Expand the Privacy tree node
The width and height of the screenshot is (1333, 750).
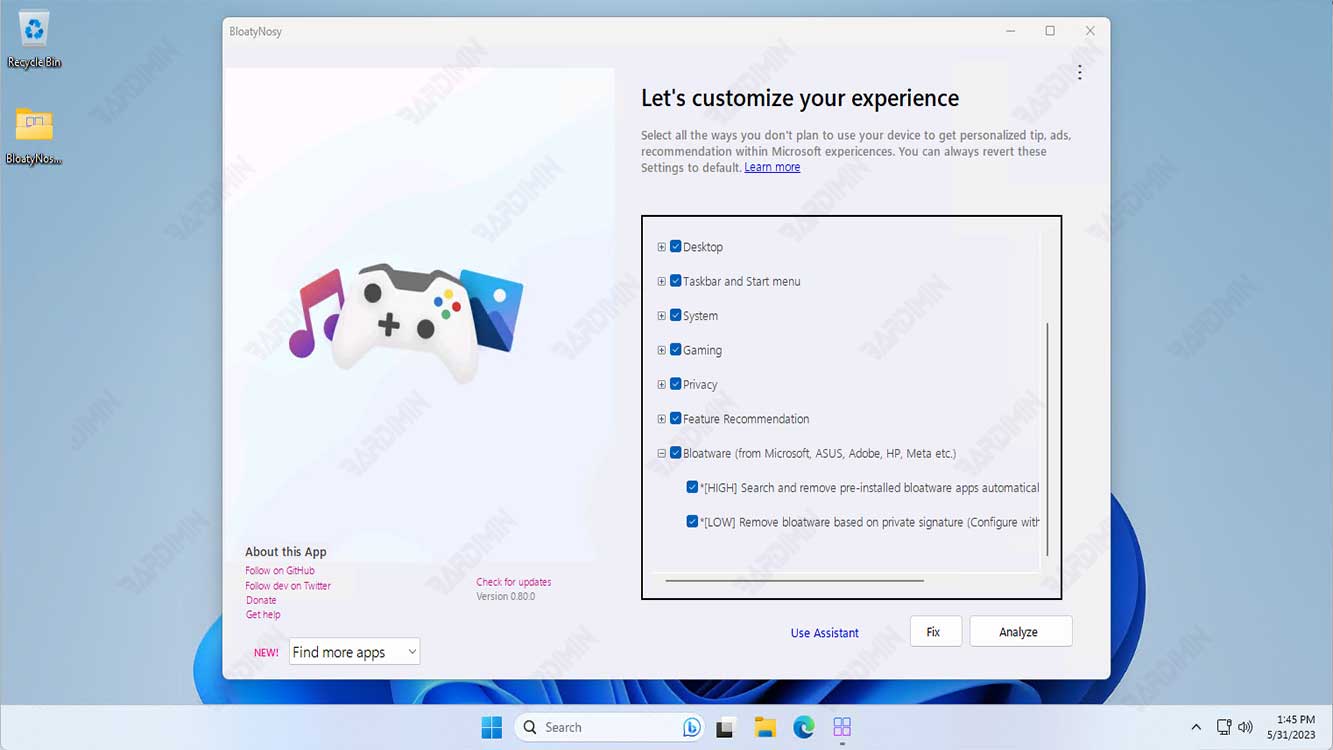tap(661, 385)
